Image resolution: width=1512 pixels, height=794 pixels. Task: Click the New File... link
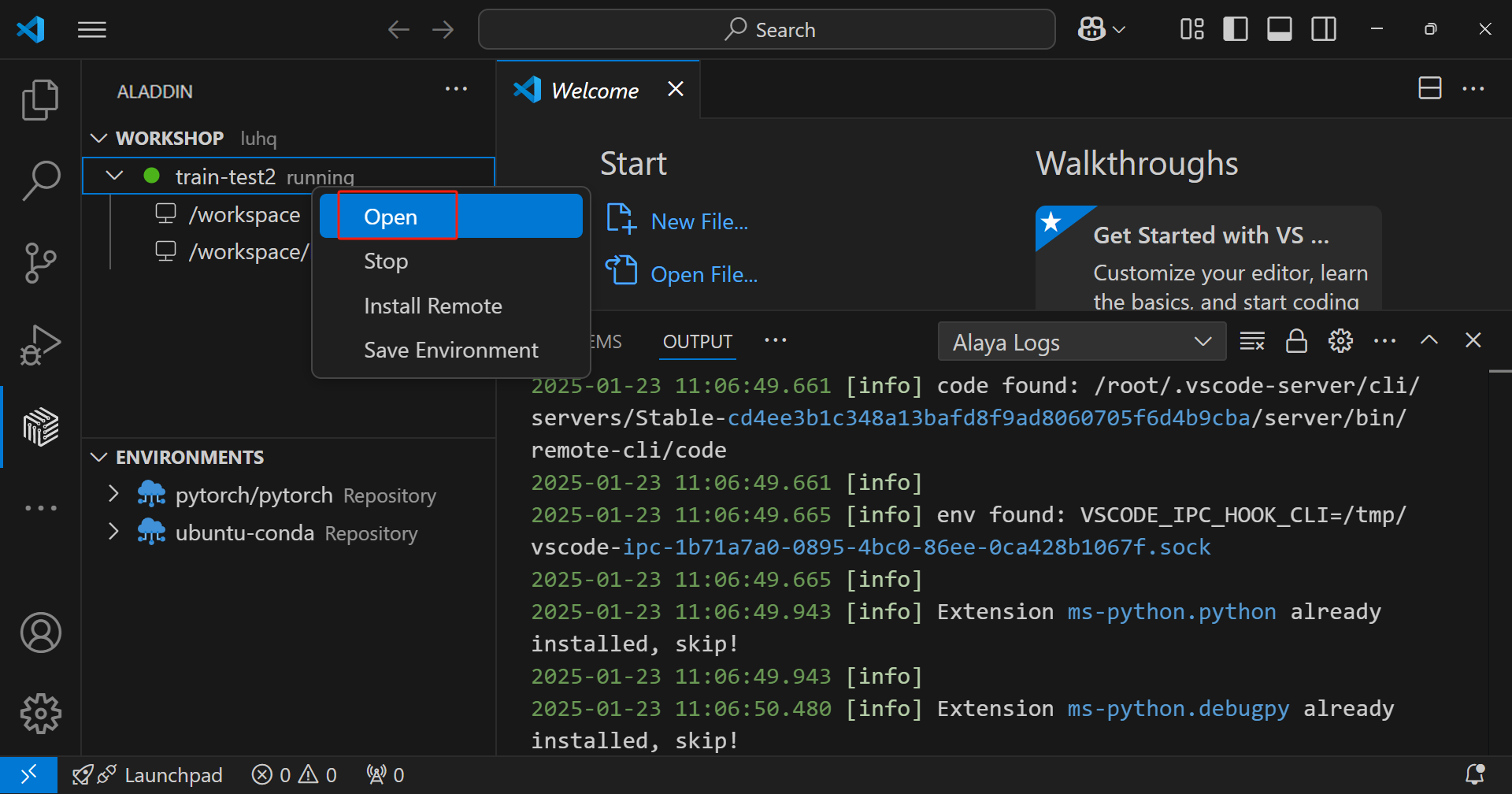tap(699, 222)
